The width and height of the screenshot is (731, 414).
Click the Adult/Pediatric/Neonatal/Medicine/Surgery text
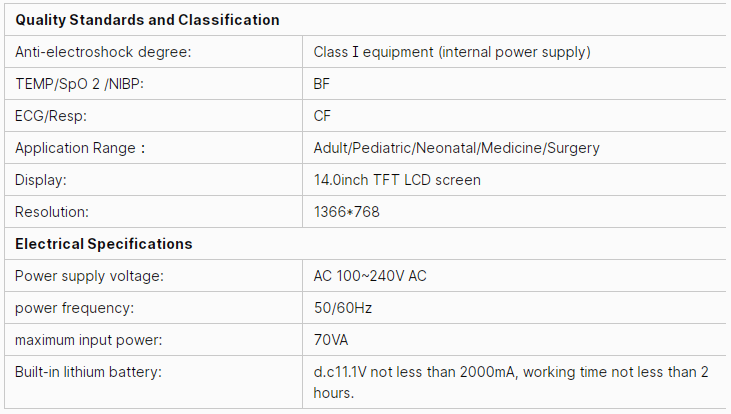tap(457, 148)
